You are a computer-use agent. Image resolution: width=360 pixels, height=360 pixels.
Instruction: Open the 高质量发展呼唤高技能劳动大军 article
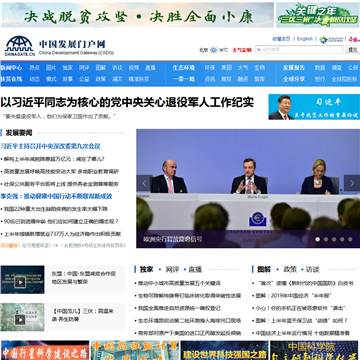click(x=61, y=171)
